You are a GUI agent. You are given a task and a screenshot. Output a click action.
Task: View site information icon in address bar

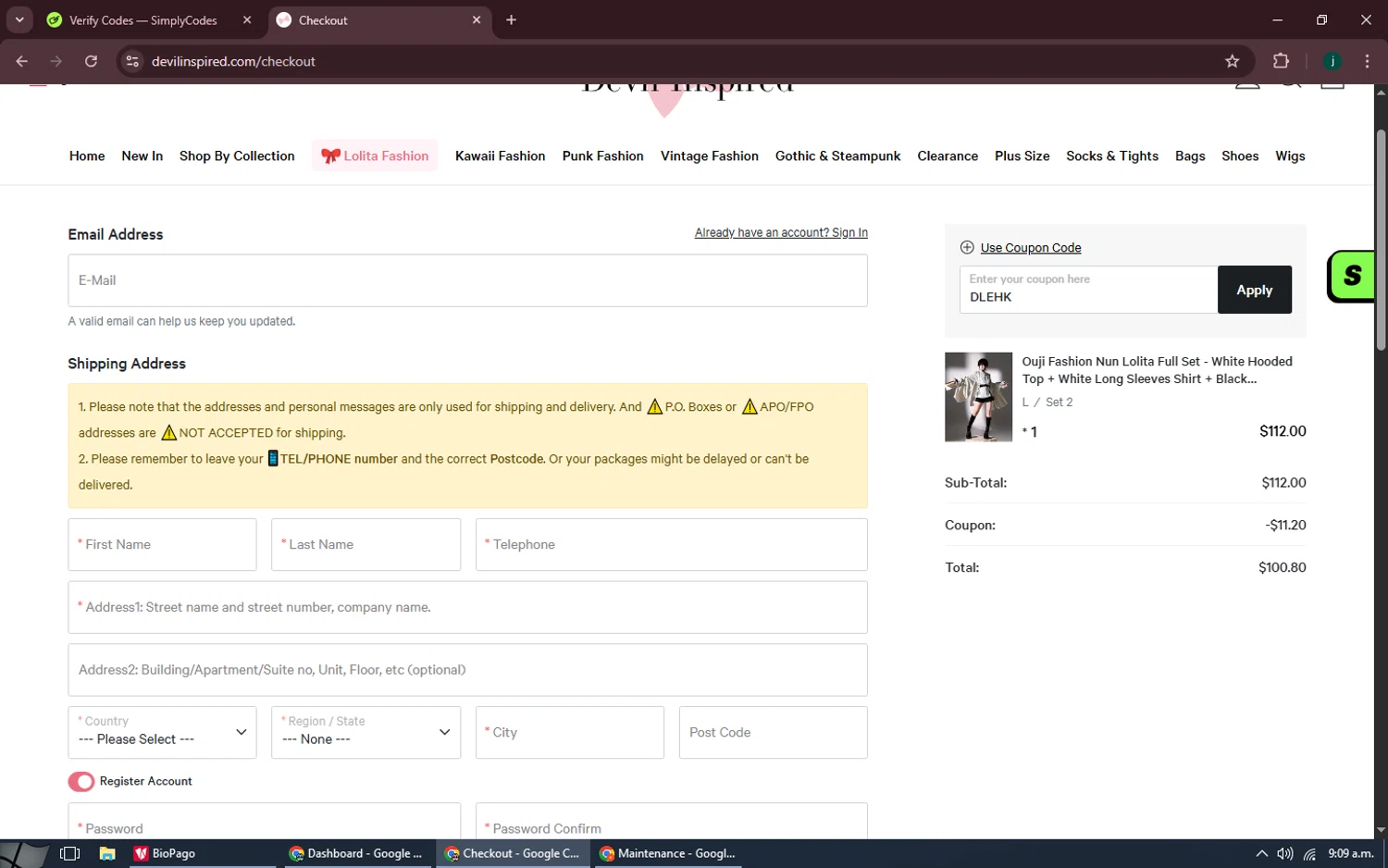tap(132, 61)
